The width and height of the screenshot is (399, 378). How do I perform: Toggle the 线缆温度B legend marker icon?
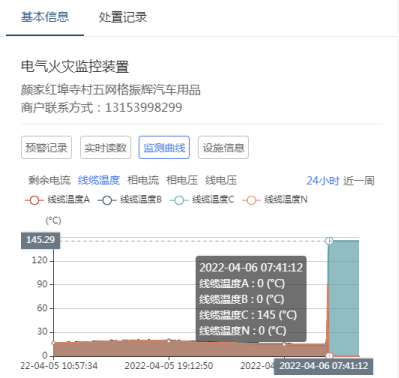point(107,200)
